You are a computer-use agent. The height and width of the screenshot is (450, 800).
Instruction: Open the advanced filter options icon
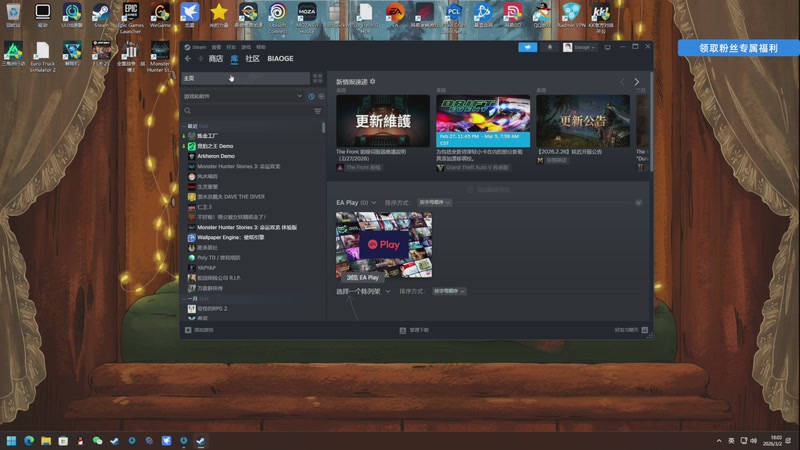[x=317, y=111]
